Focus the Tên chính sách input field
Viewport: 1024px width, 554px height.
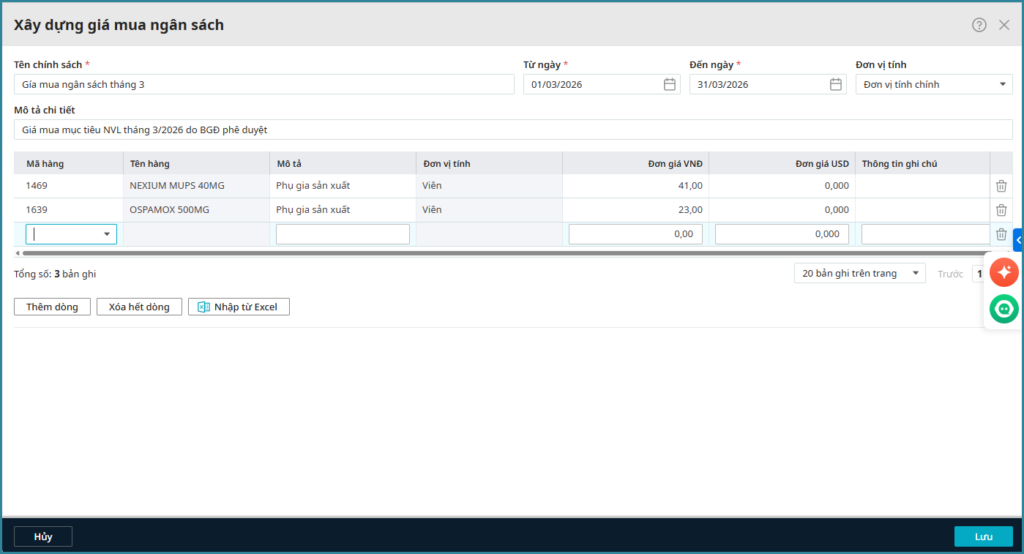[264, 85]
